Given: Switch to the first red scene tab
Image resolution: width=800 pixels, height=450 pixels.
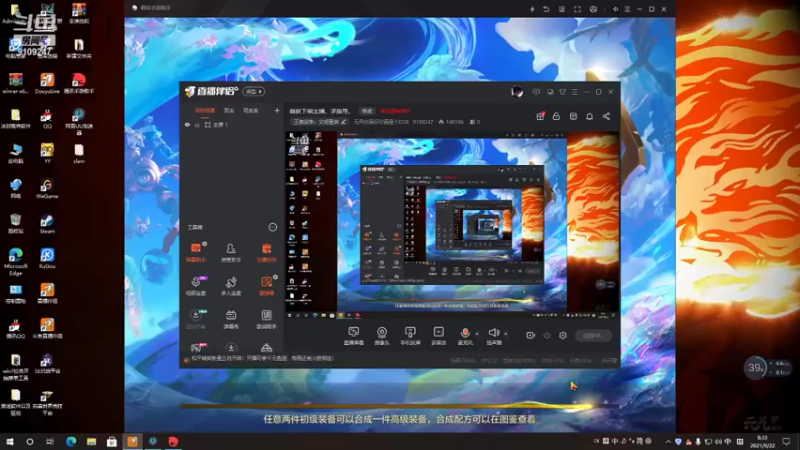Looking at the screenshot, I should (x=205, y=110).
